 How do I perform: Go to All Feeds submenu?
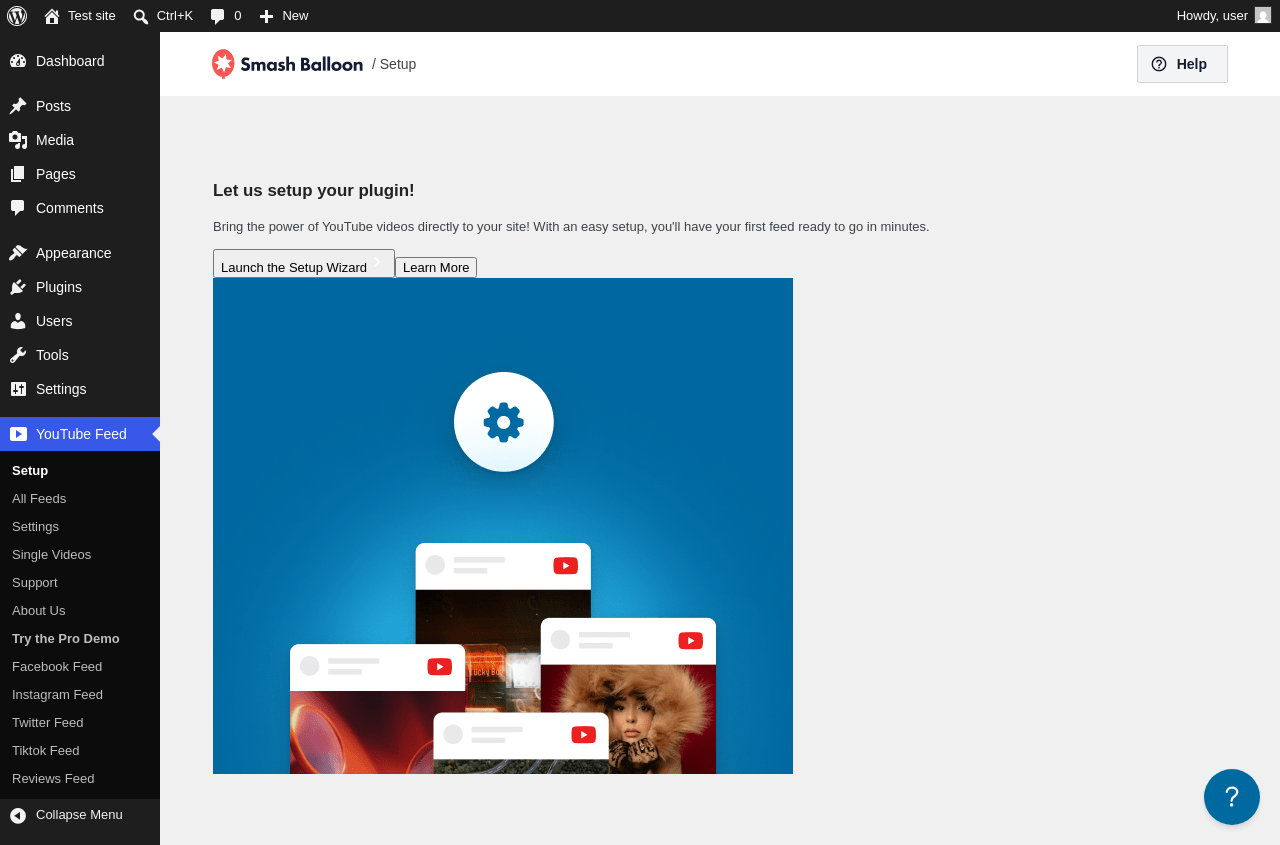coord(80,499)
